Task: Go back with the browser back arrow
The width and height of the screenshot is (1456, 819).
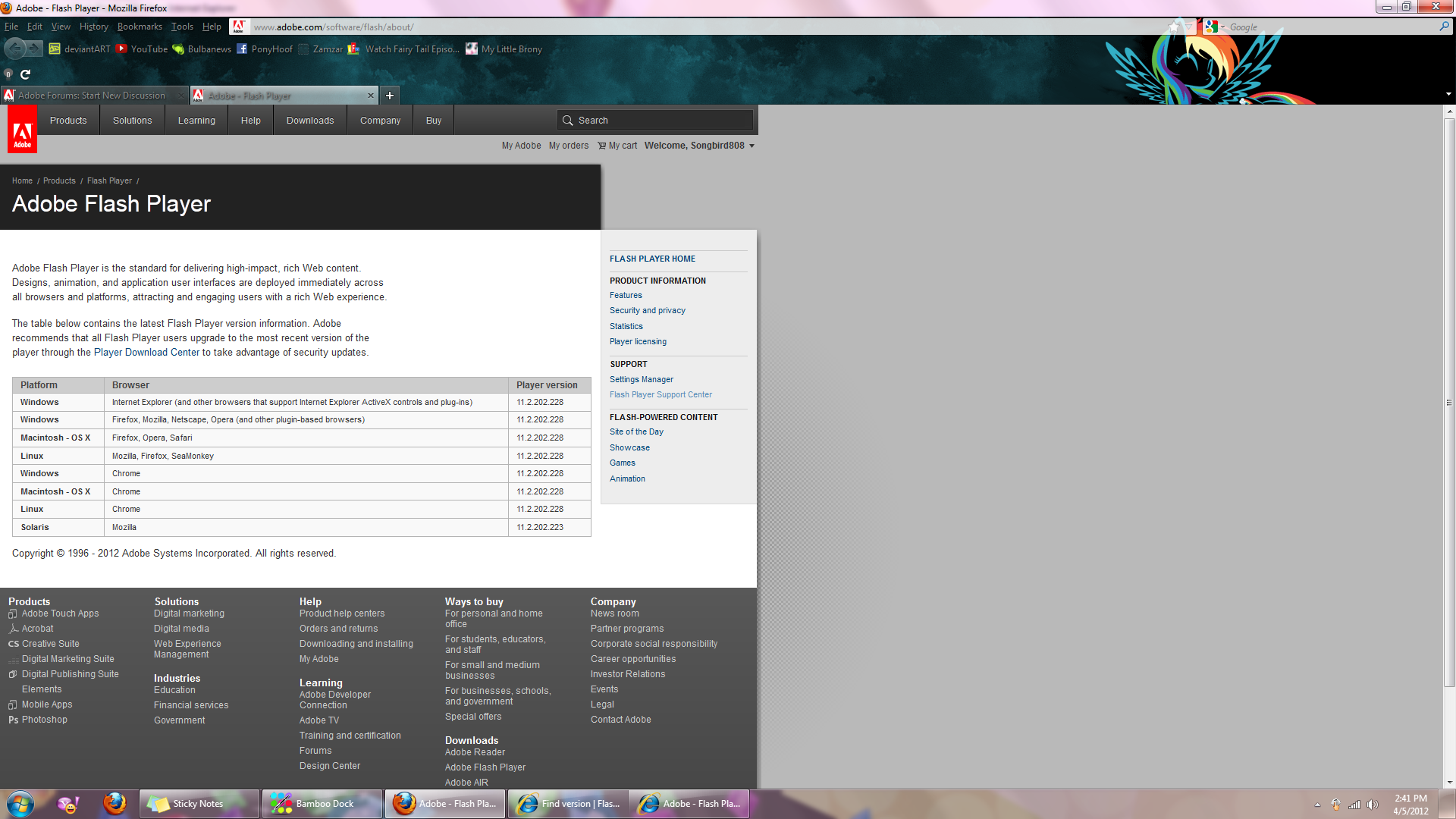Action: pos(14,49)
